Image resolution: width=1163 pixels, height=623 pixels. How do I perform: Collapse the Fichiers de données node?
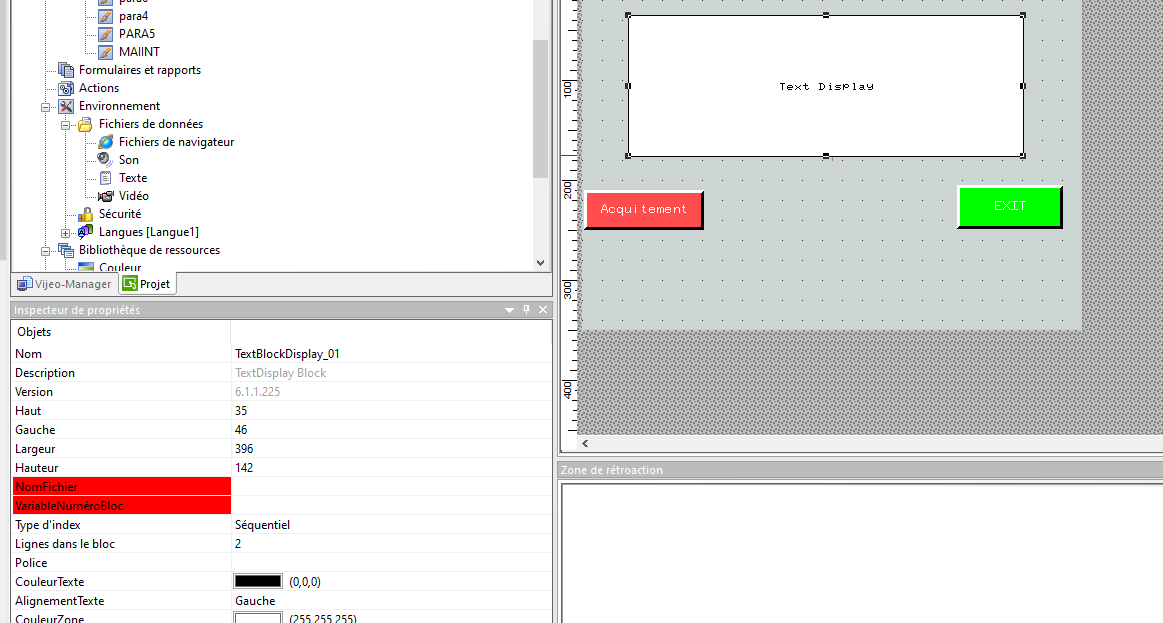[65, 125]
